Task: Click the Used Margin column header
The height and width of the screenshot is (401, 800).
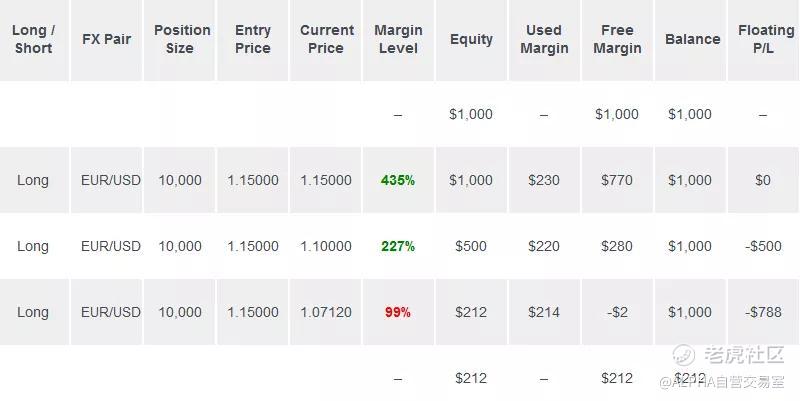Action: point(544,39)
